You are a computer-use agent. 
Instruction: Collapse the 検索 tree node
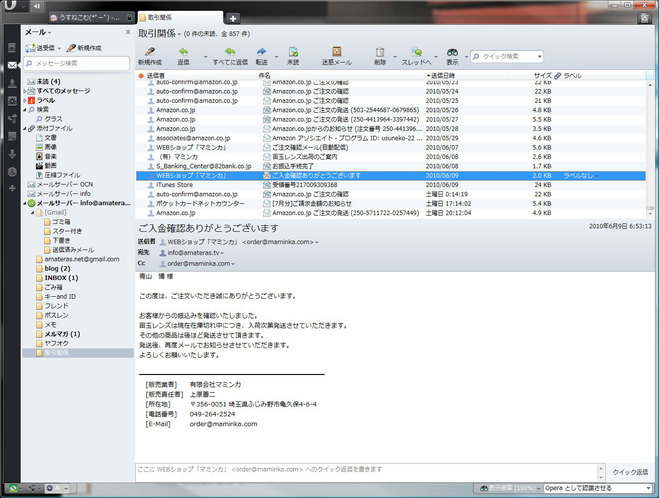click(x=24, y=110)
